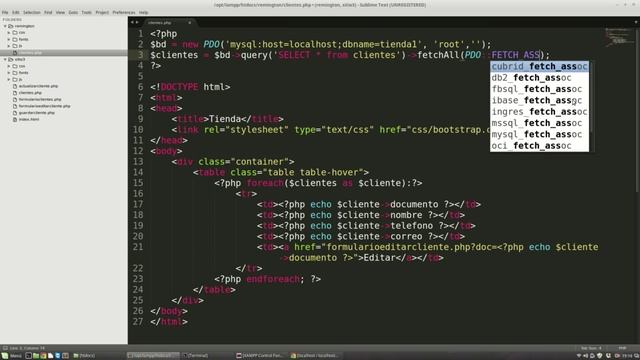Click the Editar link text in code
The image size is (640, 360).
379,258
